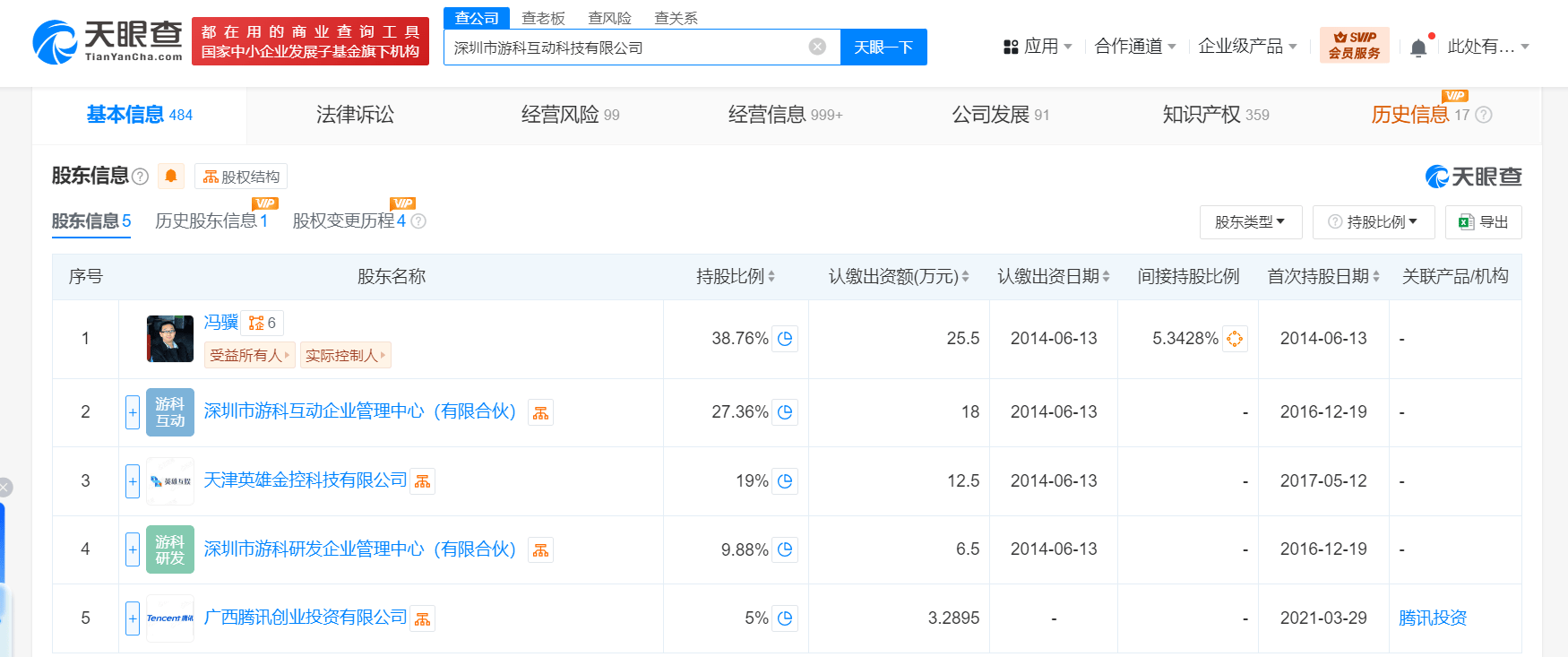Open equity structure icon for 广西腾讯创业投资
The image size is (1568, 657).
coord(423,618)
